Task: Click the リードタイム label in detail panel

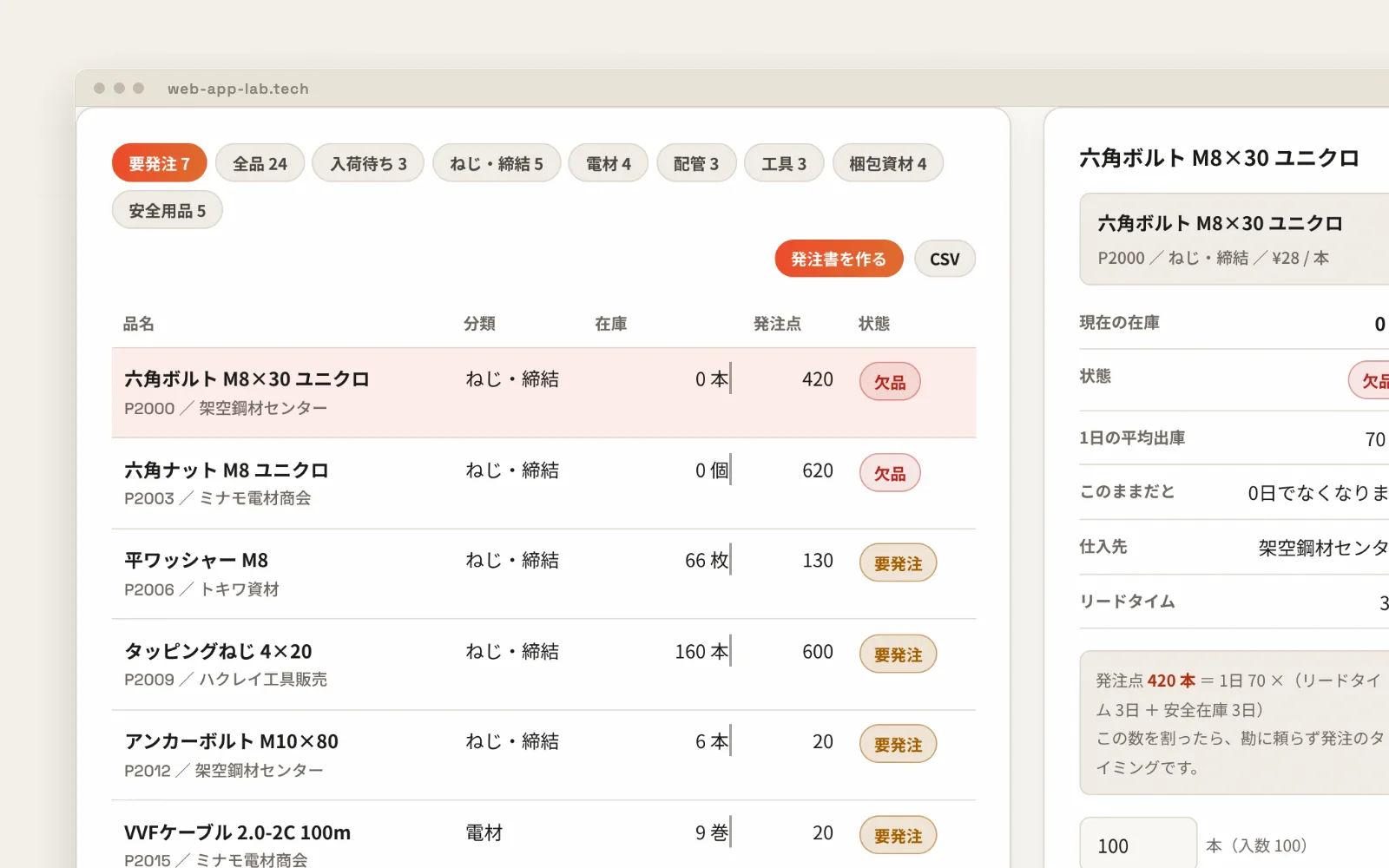Action: click(x=1127, y=602)
